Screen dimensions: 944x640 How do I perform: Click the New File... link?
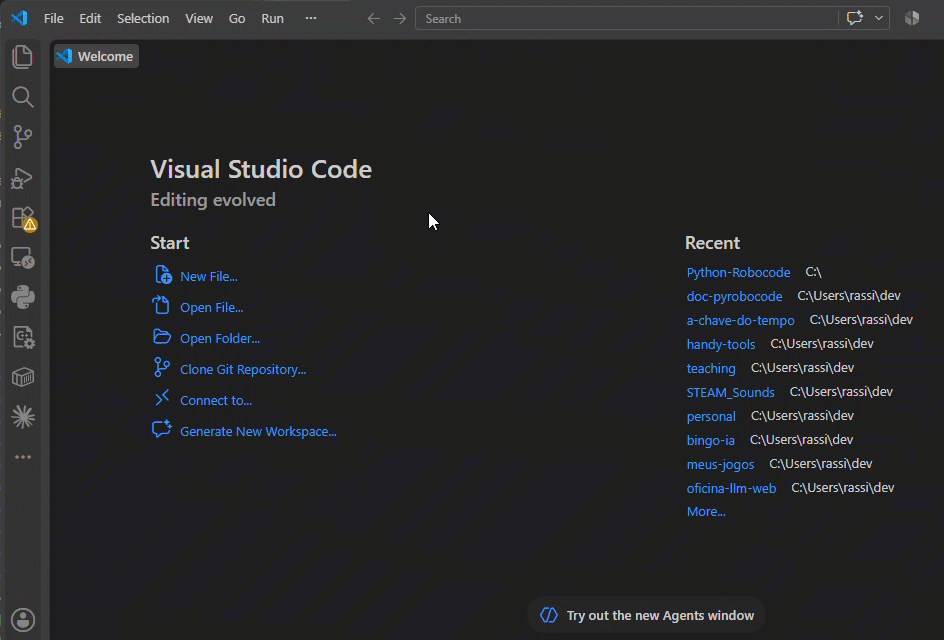[209, 276]
